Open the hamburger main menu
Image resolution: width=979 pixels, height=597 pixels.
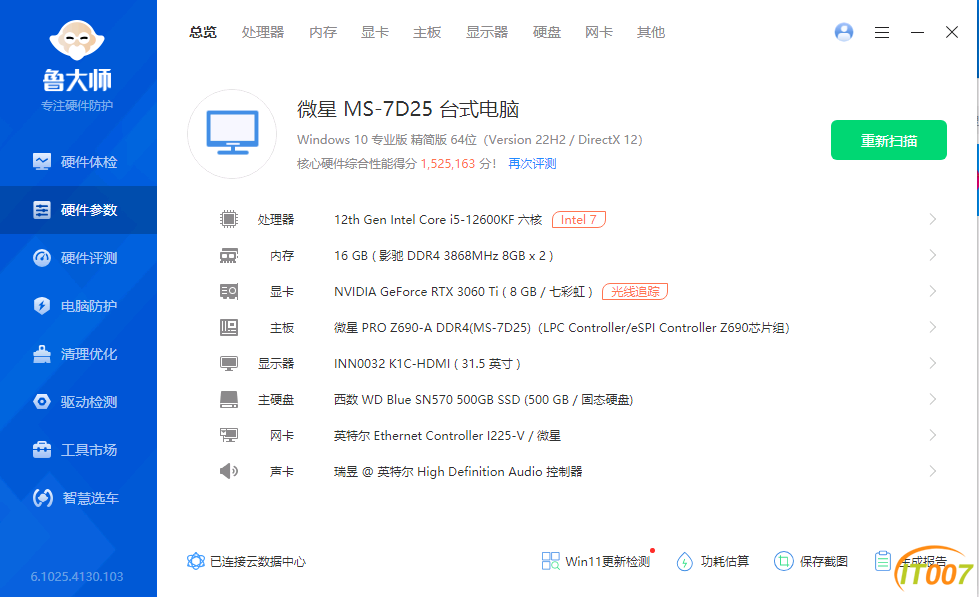click(882, 32)
